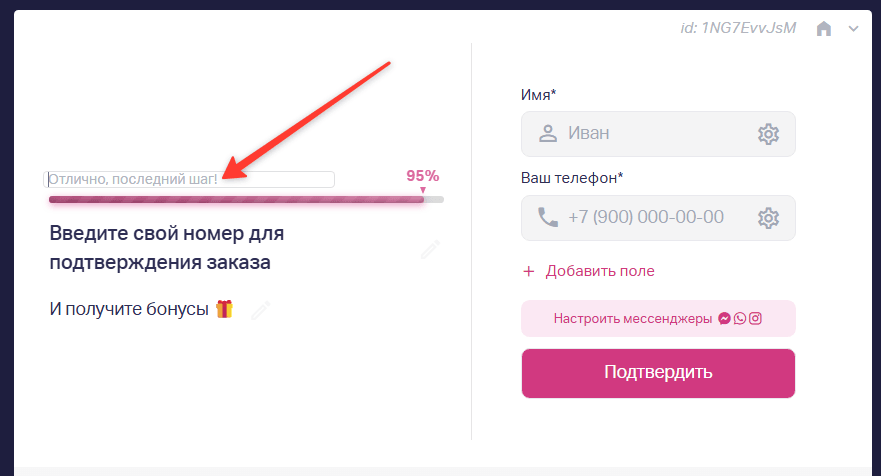The image size is (881, 476).
Task: Open settings gear for the Имя field
Action: 768,134
